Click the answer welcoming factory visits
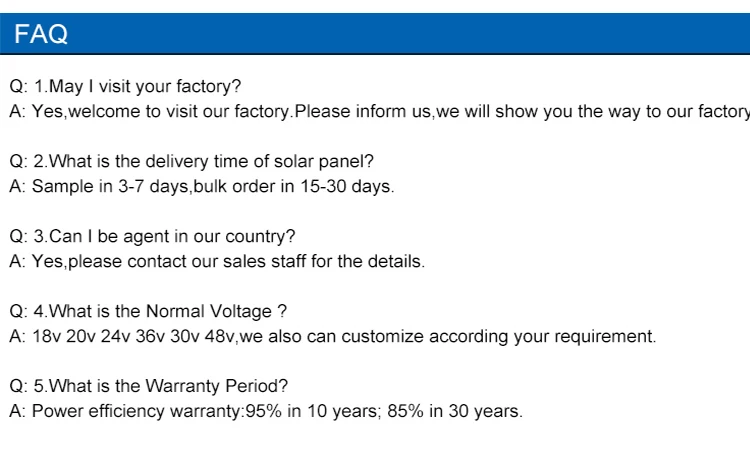 (380, 111)
